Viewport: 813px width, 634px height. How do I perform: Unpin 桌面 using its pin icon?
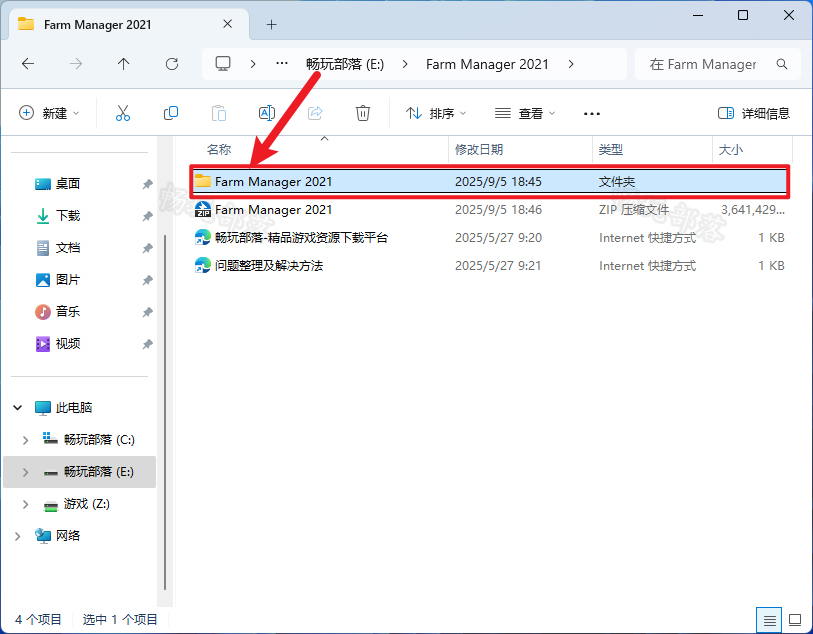tap(147, 184)
